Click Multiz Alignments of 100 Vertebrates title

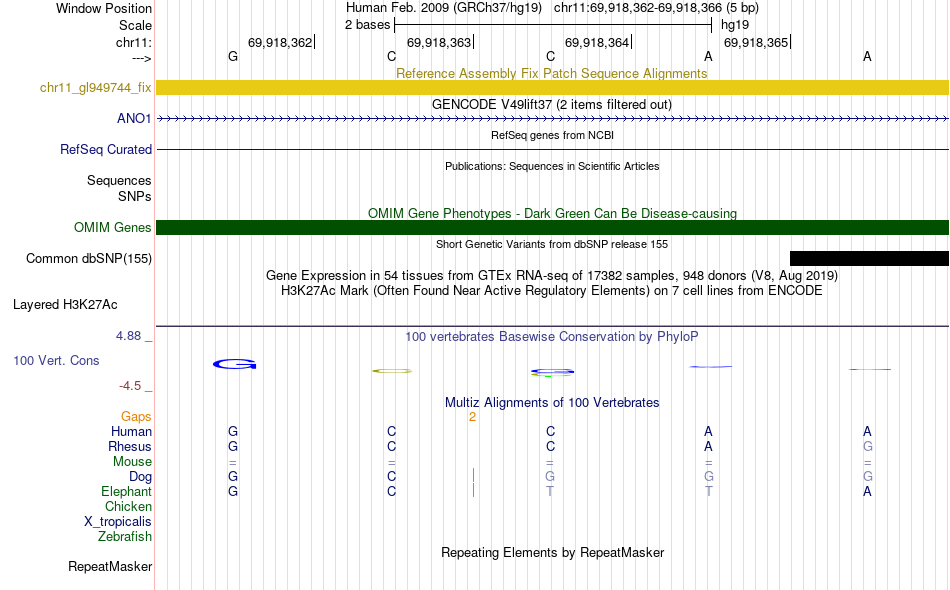coord(552,403)
